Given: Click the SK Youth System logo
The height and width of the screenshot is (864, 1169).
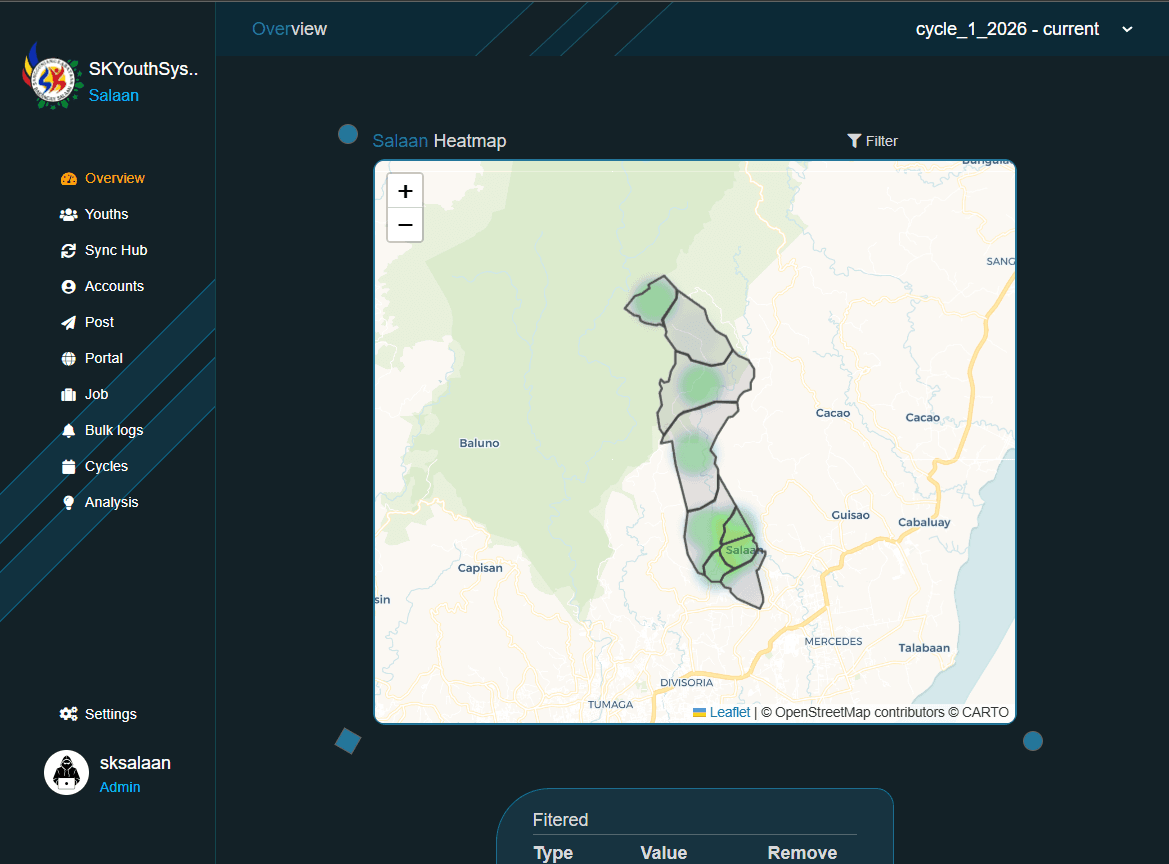Looking at the screenshot, I should point(51,78).
